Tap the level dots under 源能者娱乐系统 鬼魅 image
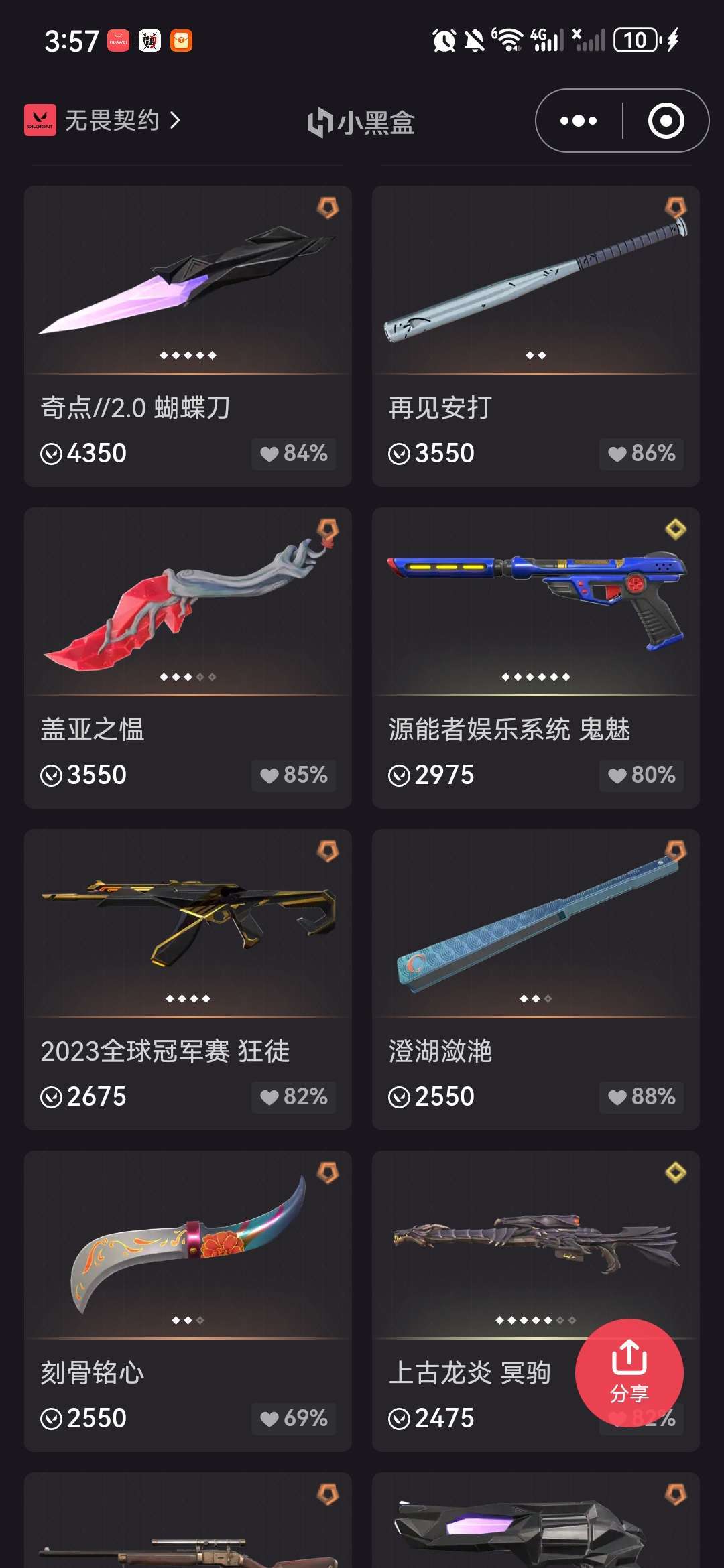724x1568 pixels. click(536, 677)
